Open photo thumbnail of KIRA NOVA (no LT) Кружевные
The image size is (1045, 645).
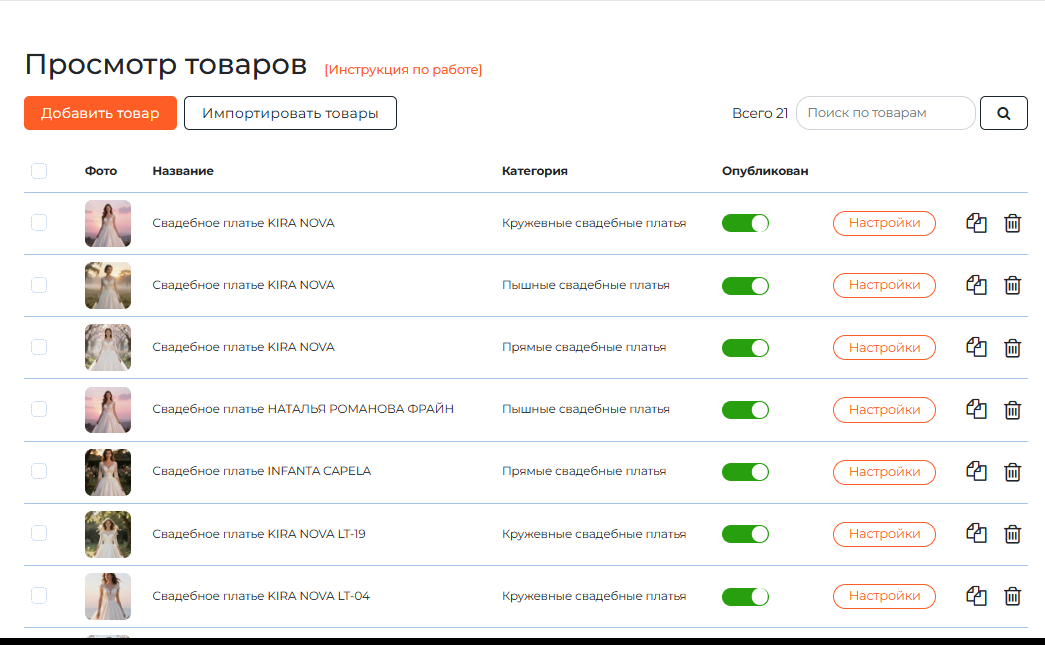(108, 223)
